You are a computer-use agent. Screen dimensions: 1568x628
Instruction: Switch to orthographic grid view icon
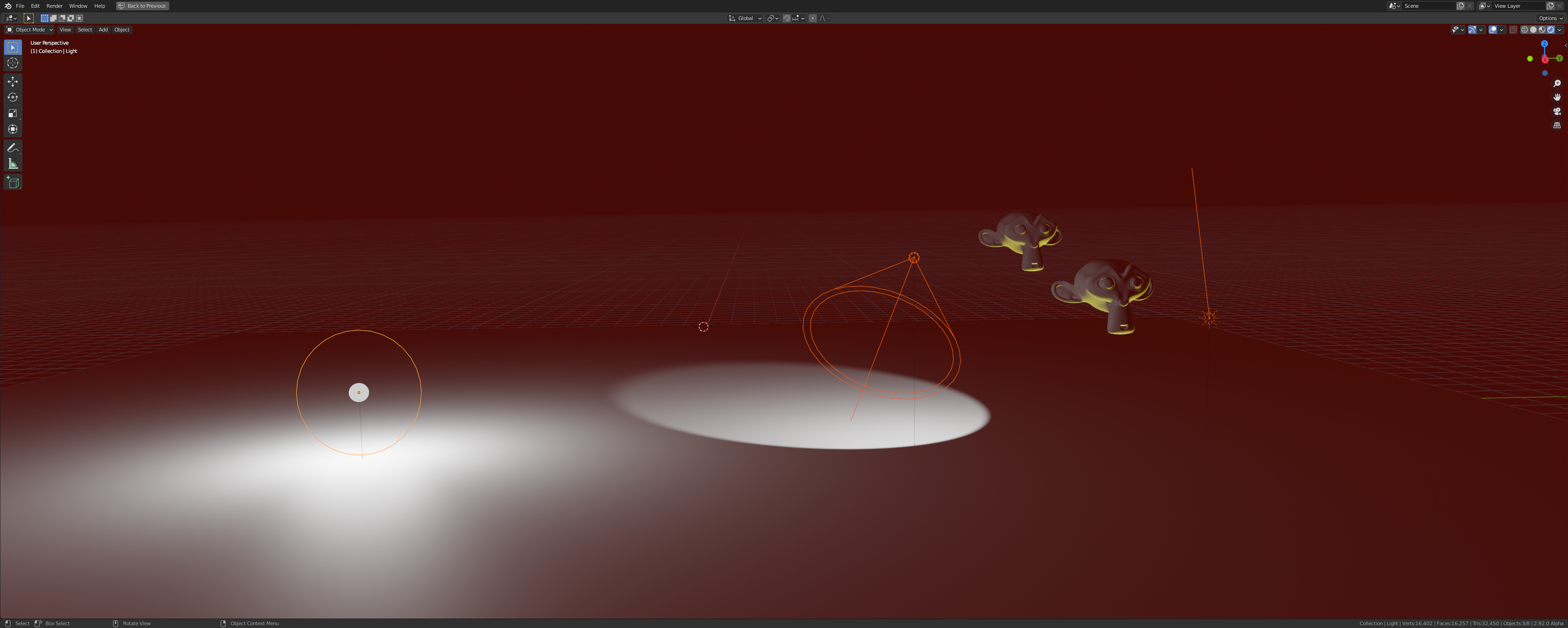coord(1557,125)
